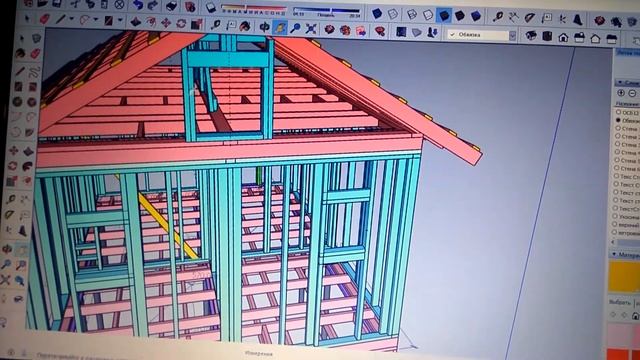Screen dimensions: 640x360
Task: Switch to X-Ray face style
Action: click(x=377, y=13)
